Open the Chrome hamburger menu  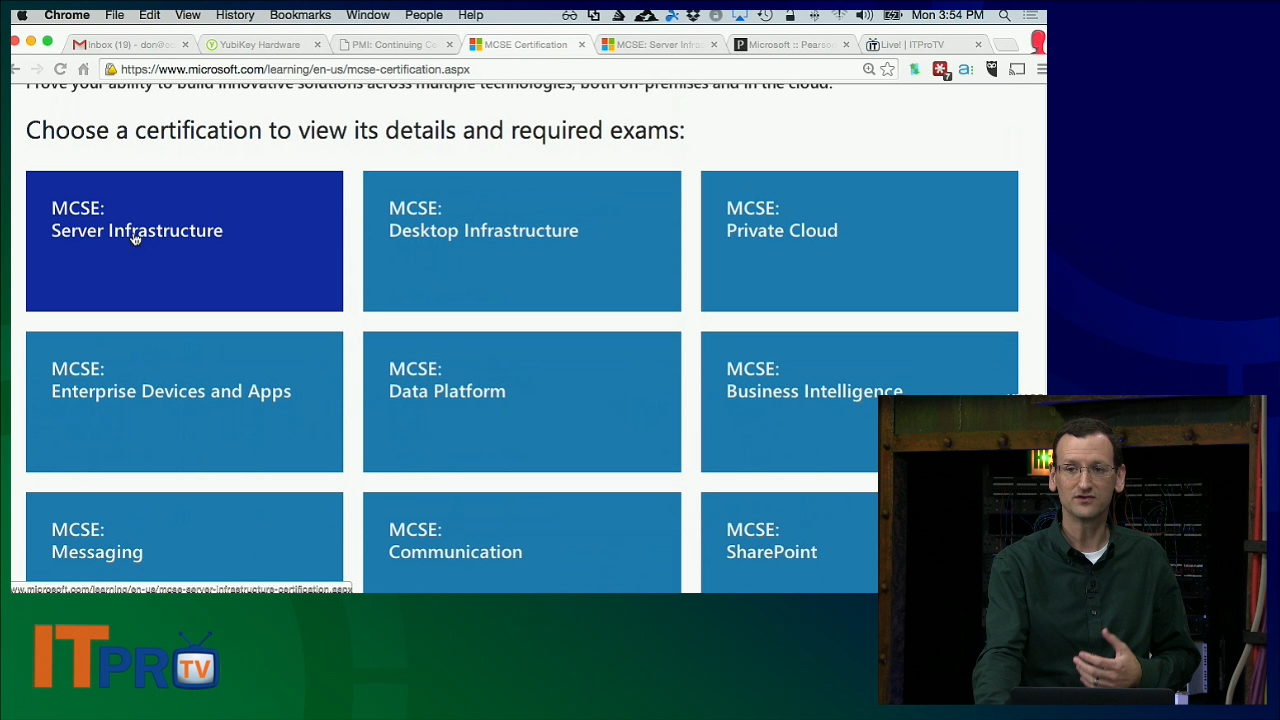pyautogui.click(x=1041, y=69)
